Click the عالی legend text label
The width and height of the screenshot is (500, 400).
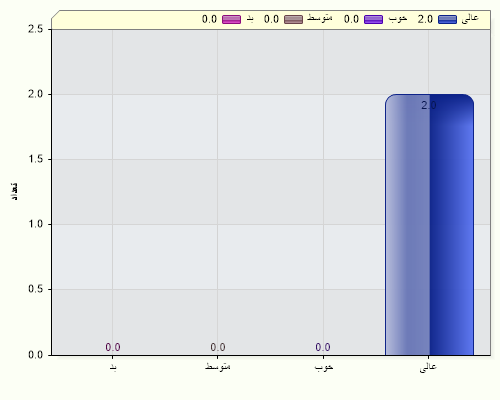tap(470, 18)
